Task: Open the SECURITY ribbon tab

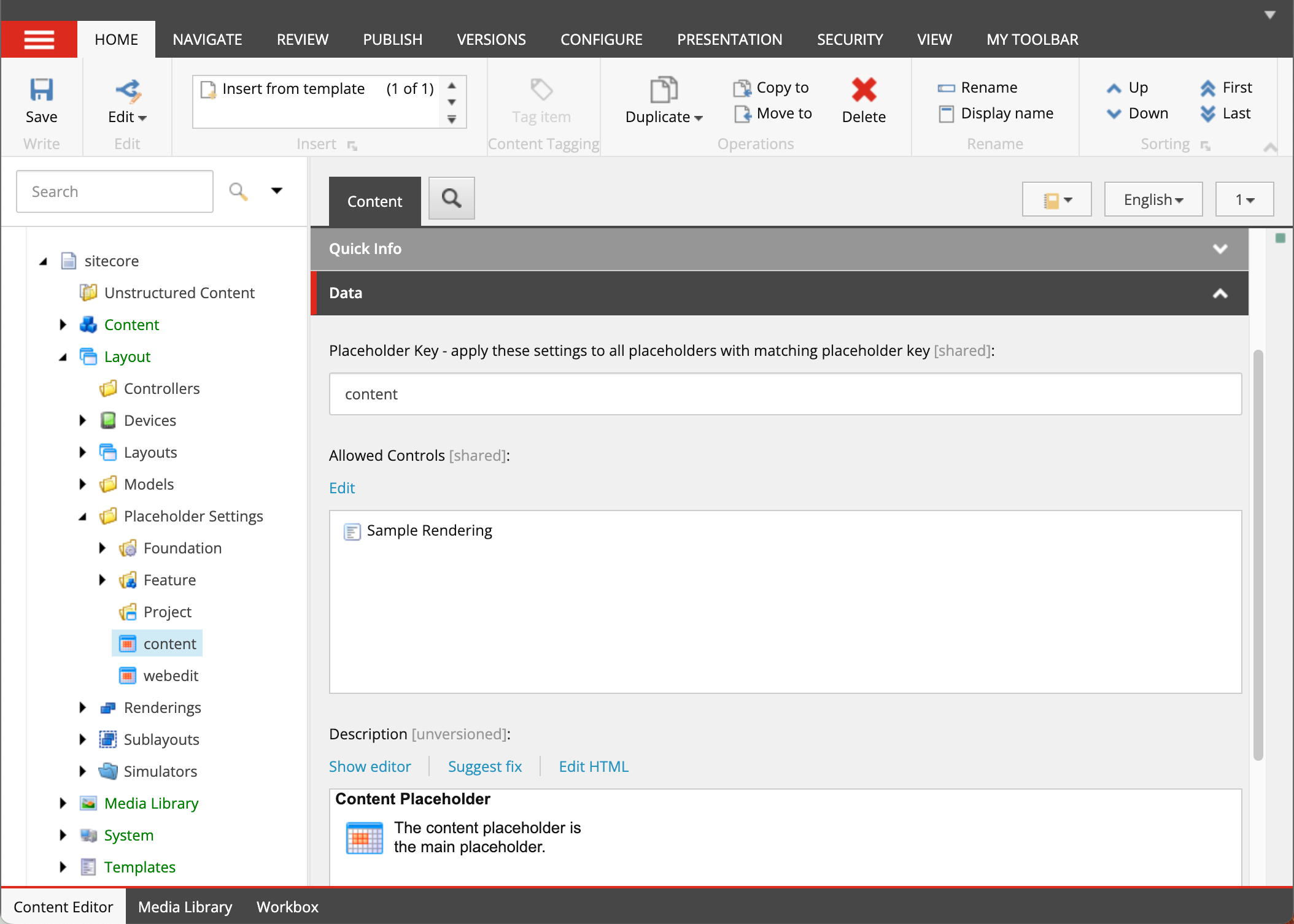Action: tap(850, 39)
